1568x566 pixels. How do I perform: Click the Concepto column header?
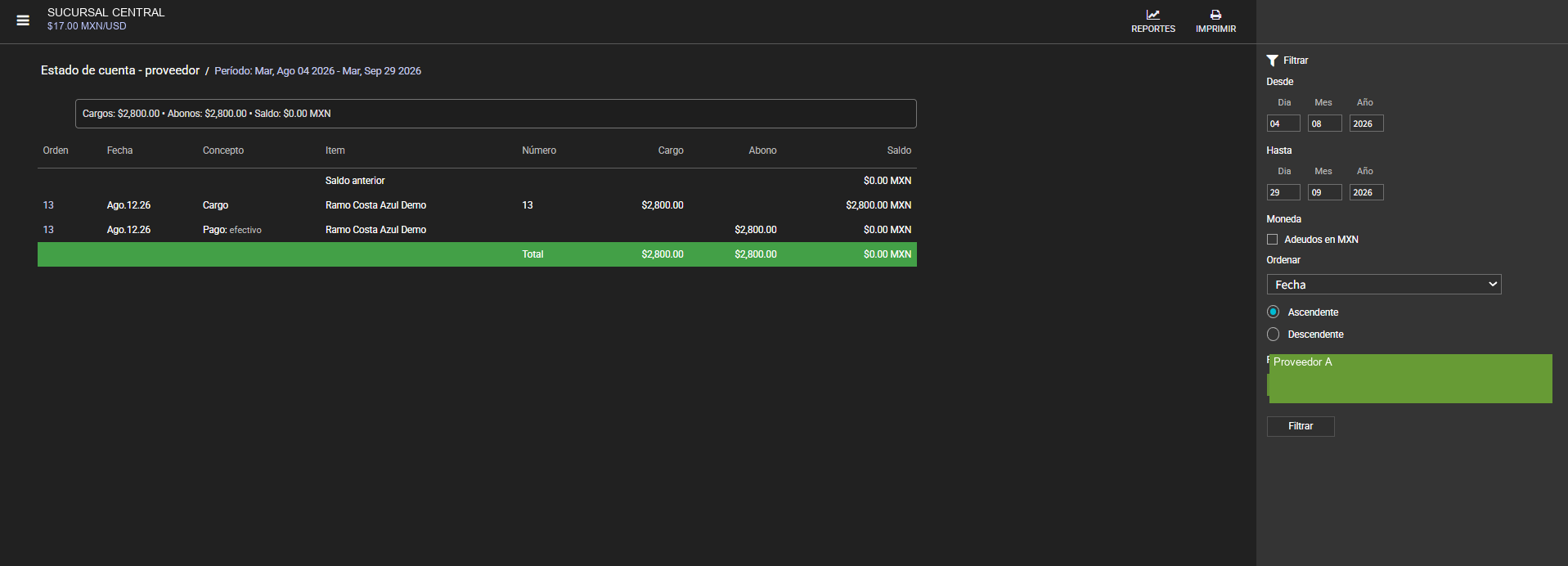tap(223, 150)
